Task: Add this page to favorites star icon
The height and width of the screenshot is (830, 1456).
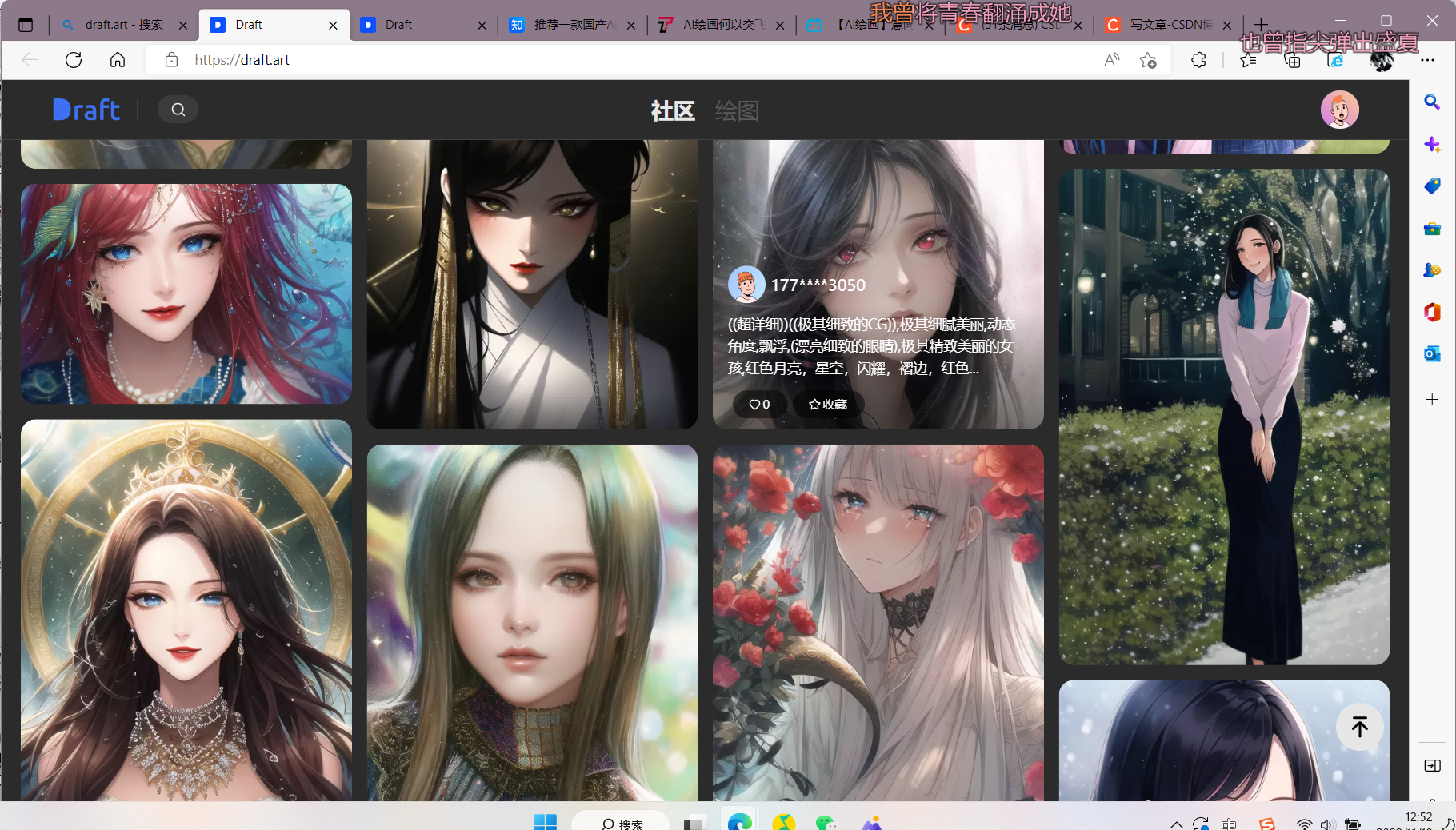Action: coord(1148,60)
